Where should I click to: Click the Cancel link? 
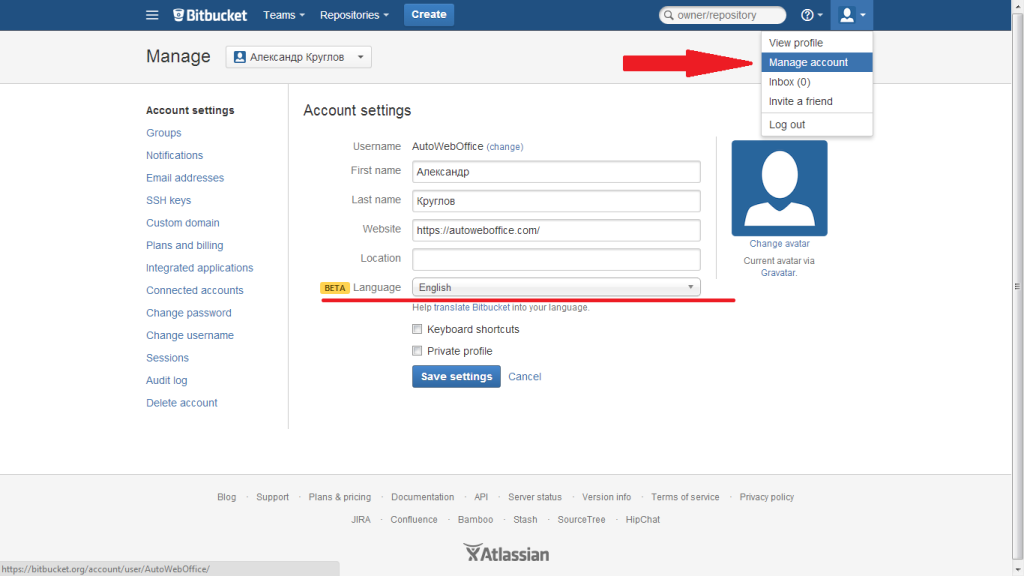pos(524,376)
